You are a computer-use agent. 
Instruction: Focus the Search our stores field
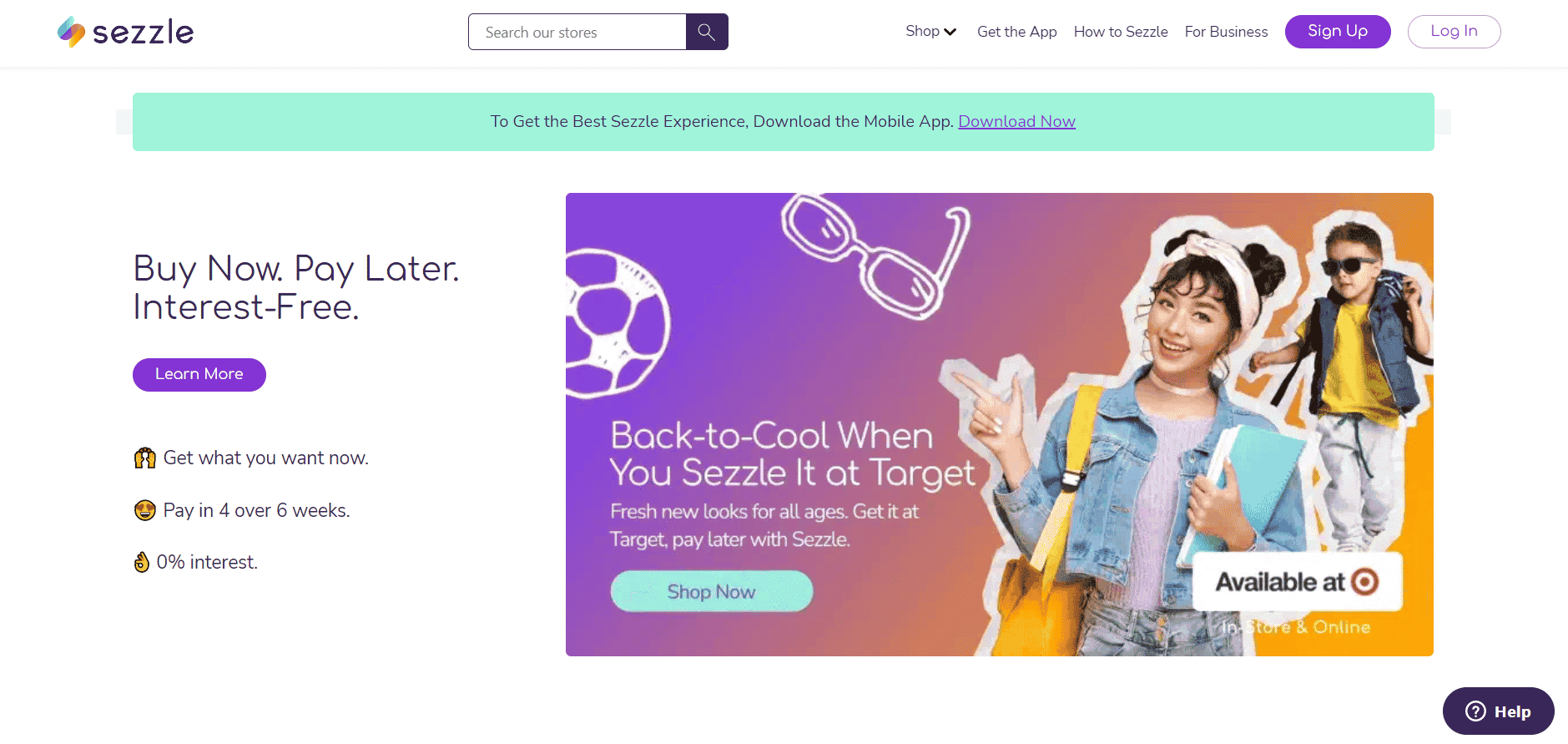[577, 32]
